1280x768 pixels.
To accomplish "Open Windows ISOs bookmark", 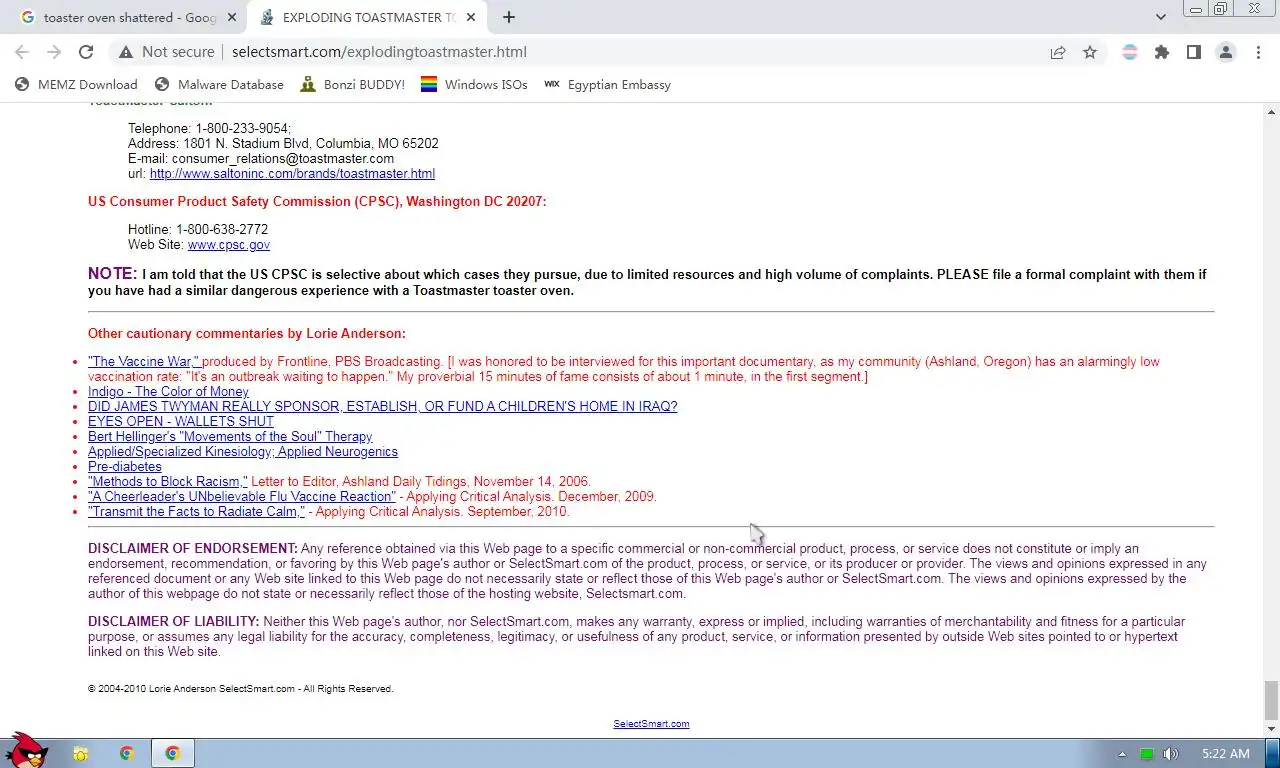I will coord(474,85).
